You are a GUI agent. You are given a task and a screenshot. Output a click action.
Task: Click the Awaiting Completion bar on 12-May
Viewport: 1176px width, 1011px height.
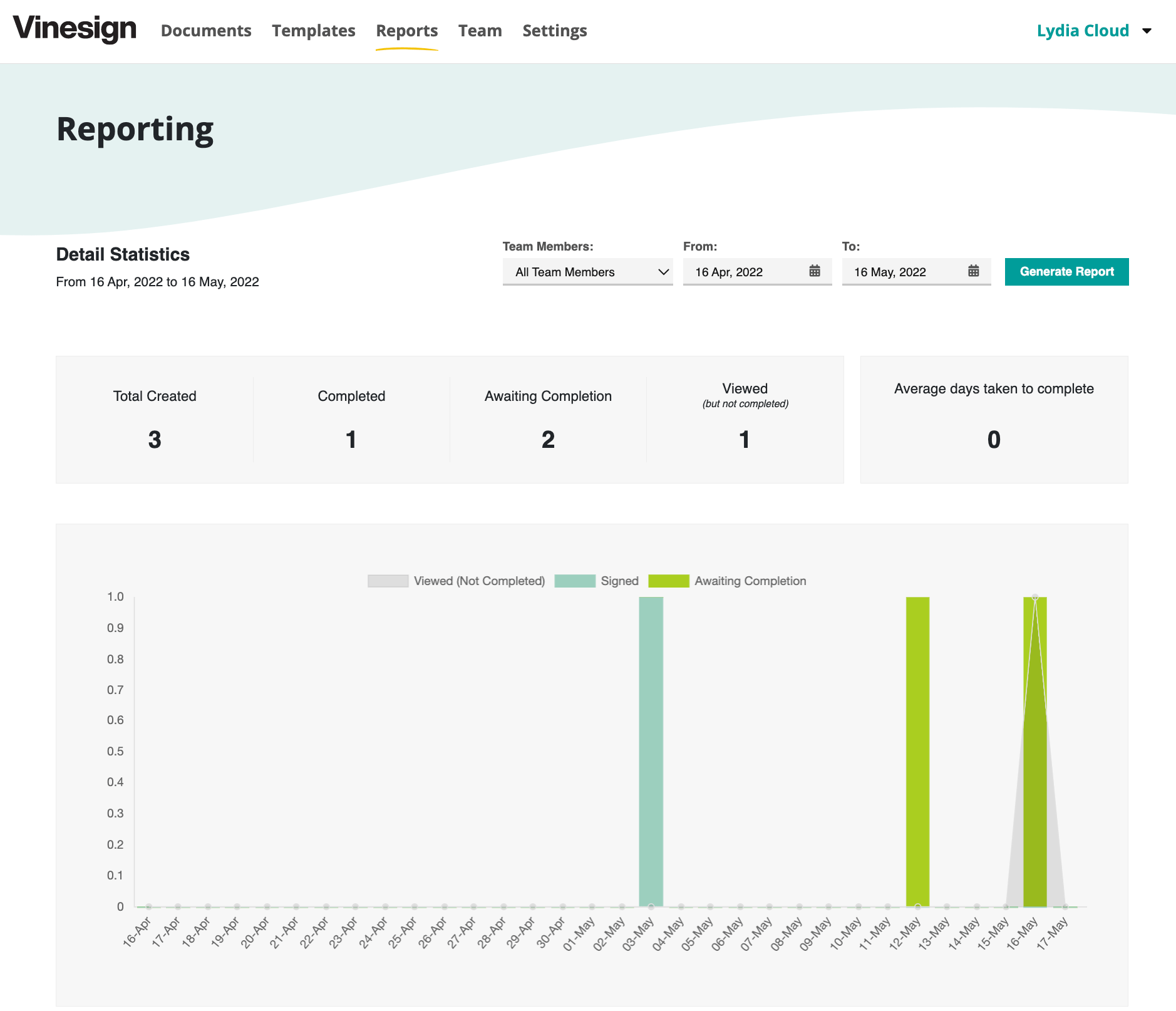point(917,752)
